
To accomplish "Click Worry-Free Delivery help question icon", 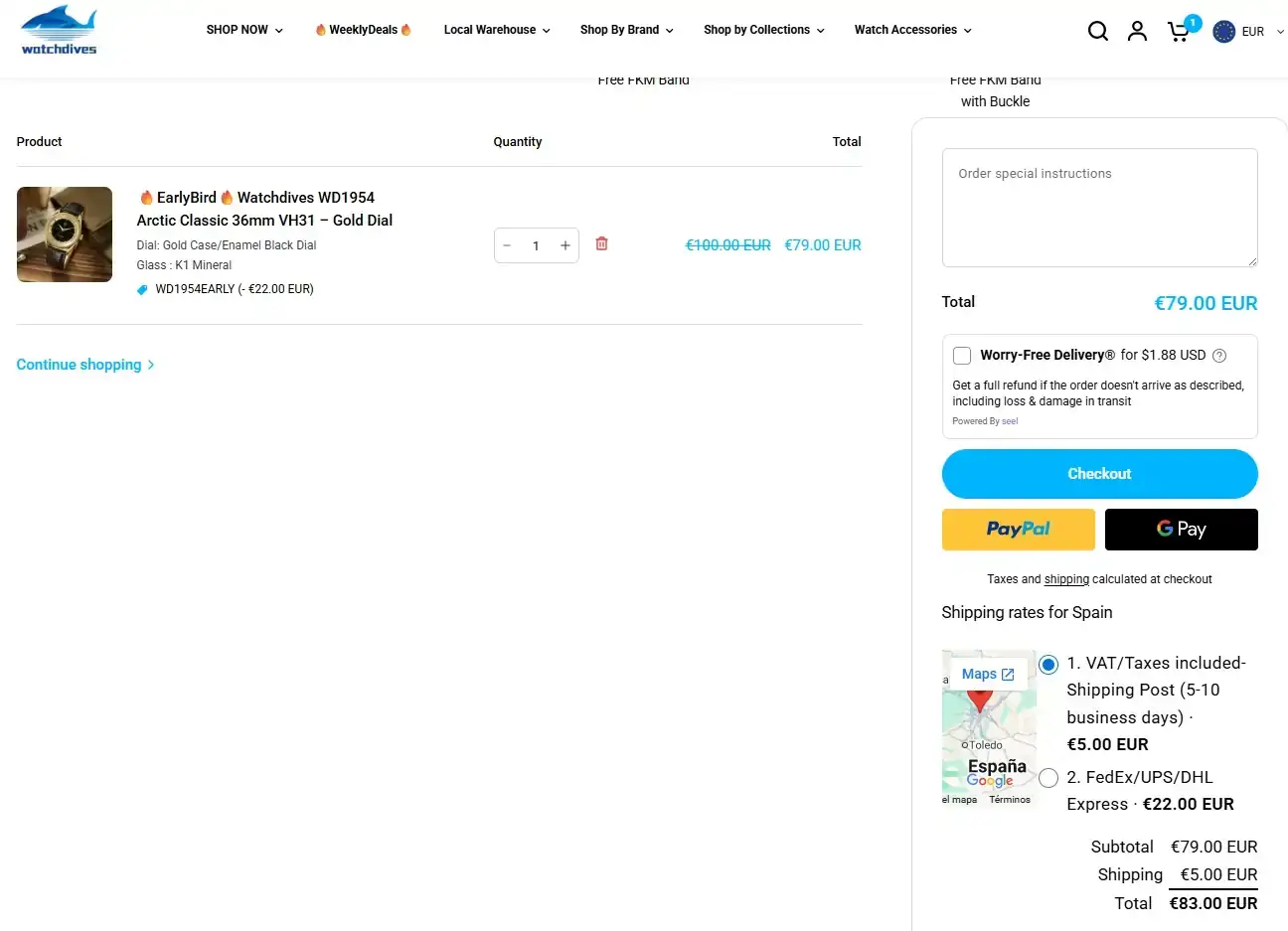I will (x=1219, y=356).
